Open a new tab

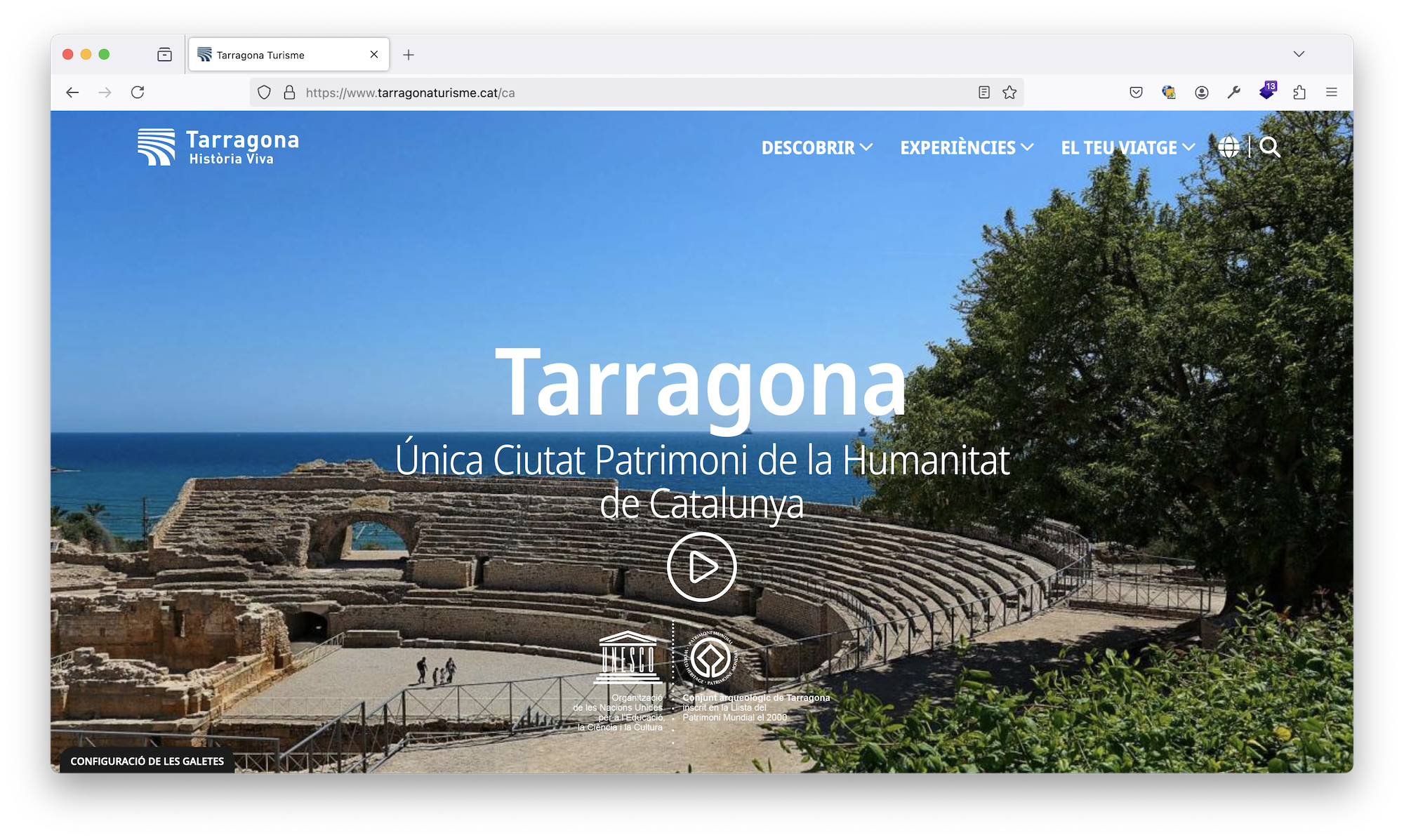point(409,55)
